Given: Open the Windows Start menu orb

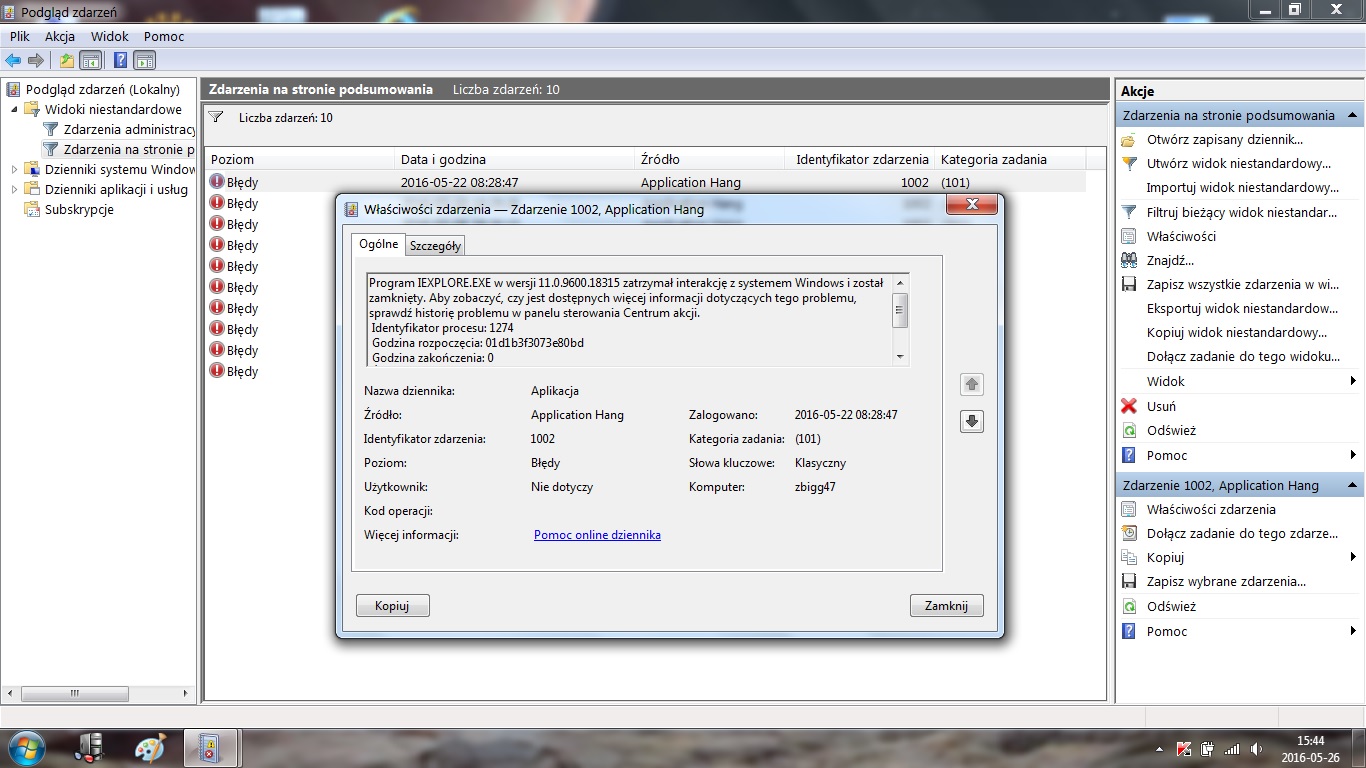Looking at the screenshot, I should [27, 747].
